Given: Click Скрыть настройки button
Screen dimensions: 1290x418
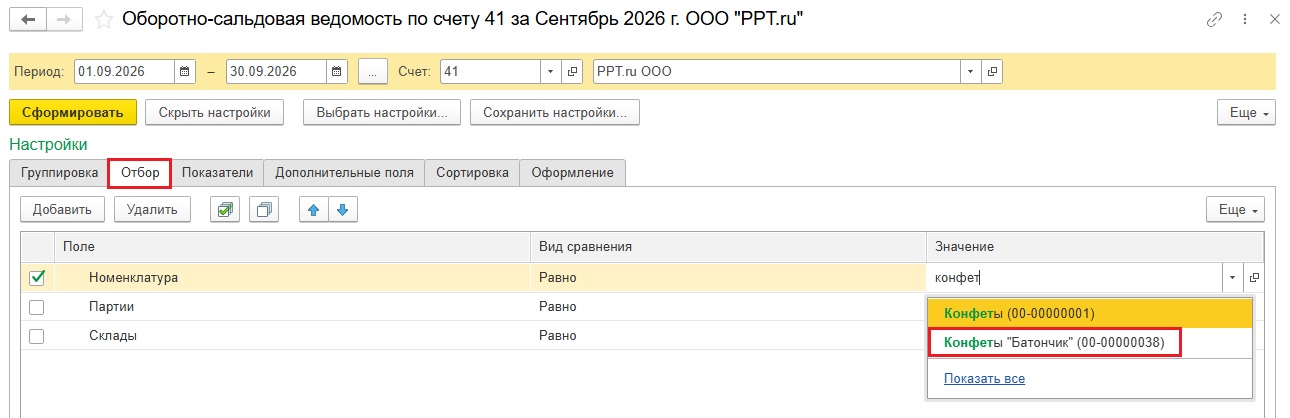Looking at the screenshot, I should (214, 112).
